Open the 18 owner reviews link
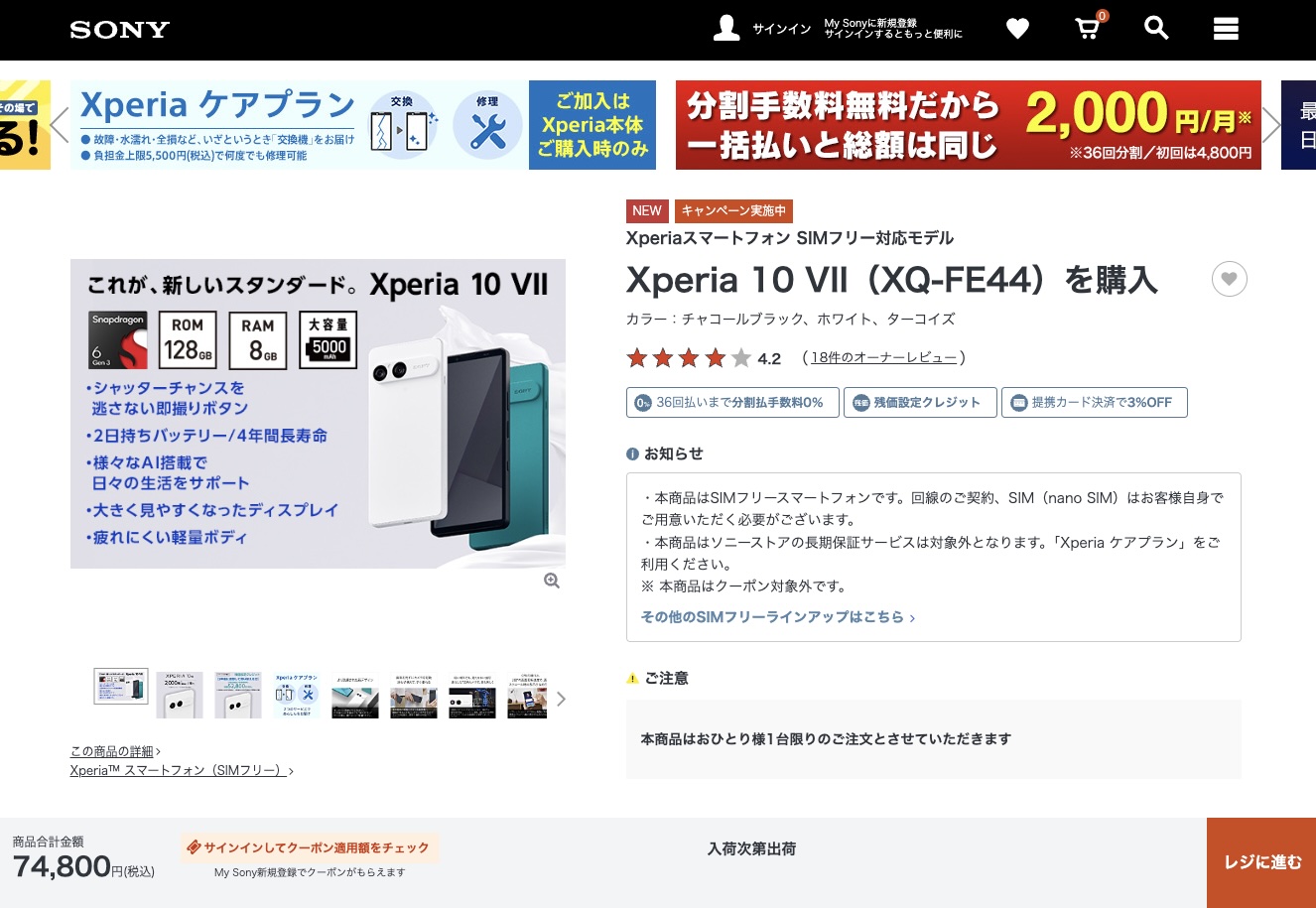The height and width of the screenshot is (908, 1316). tap(883, 358)
